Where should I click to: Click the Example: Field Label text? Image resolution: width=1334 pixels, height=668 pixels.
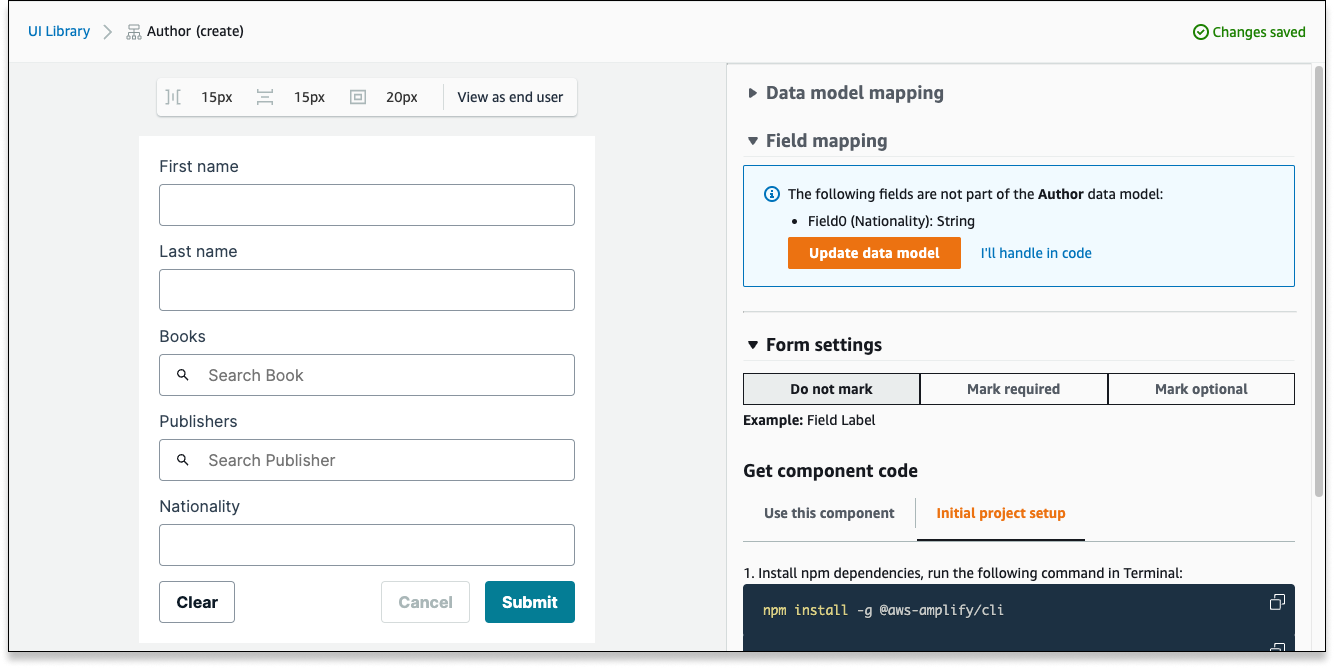click(x=809, y=420)
